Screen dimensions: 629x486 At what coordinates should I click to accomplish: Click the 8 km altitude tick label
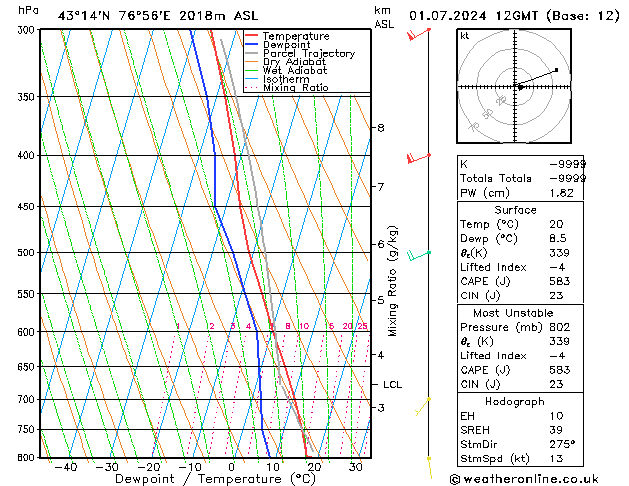[x=381, y=128]
